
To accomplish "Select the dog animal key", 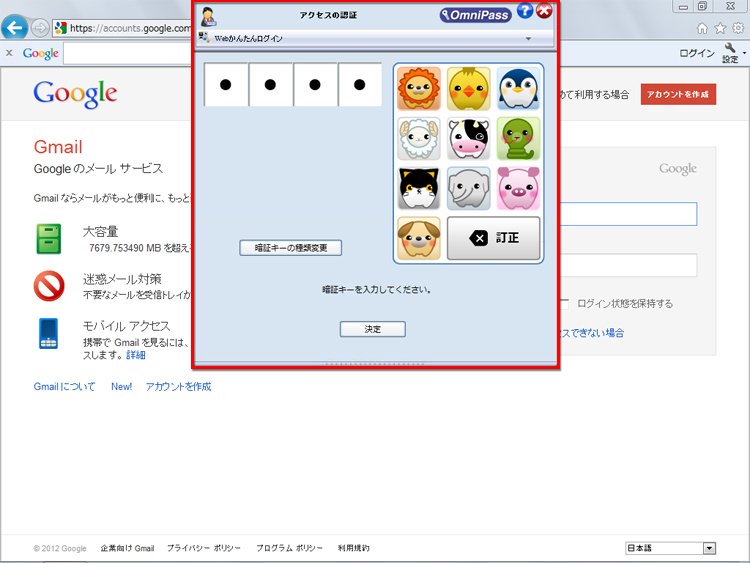I will coord(419,238).
